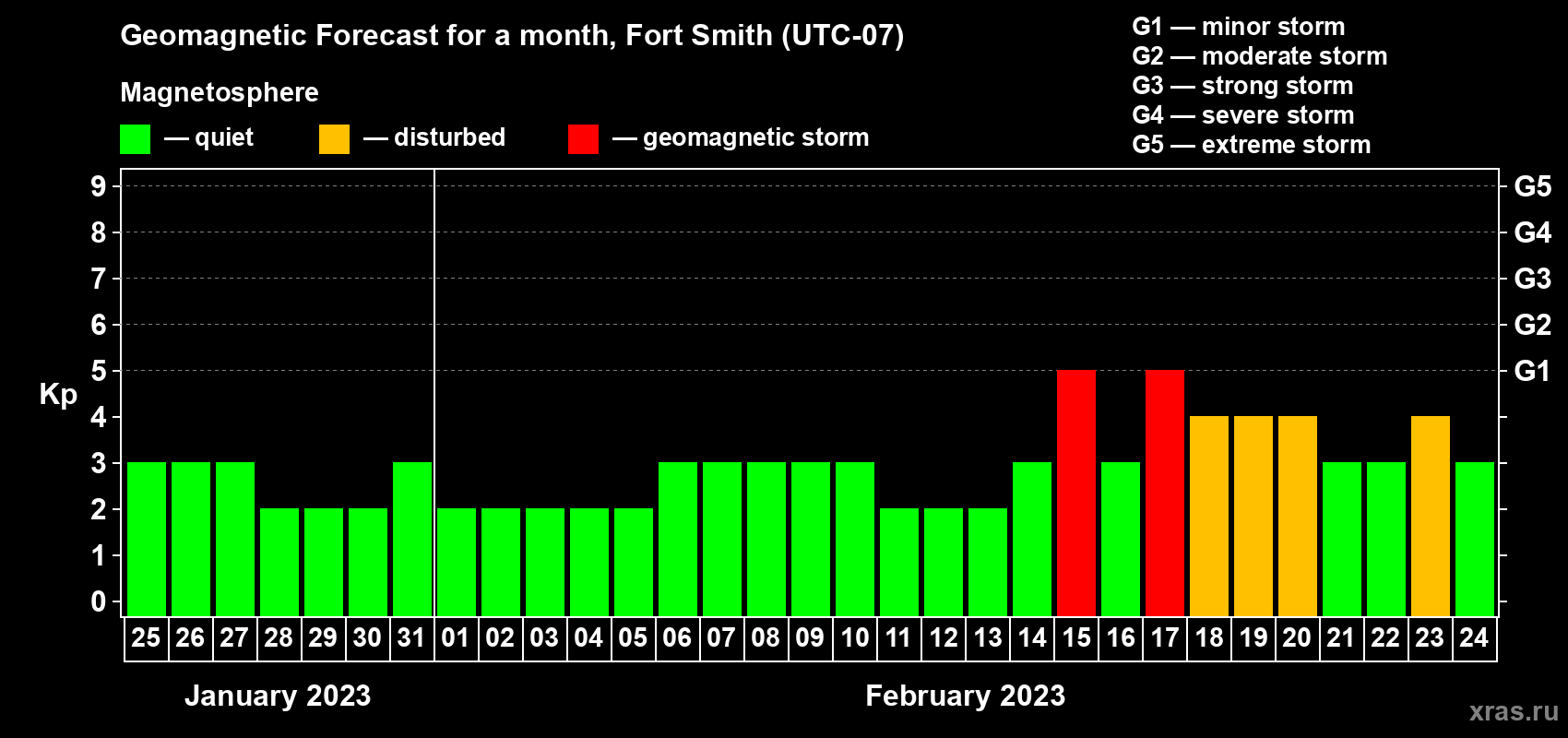Click the date label 28
The image size is (1568, 738).
[x=279, y=637]
